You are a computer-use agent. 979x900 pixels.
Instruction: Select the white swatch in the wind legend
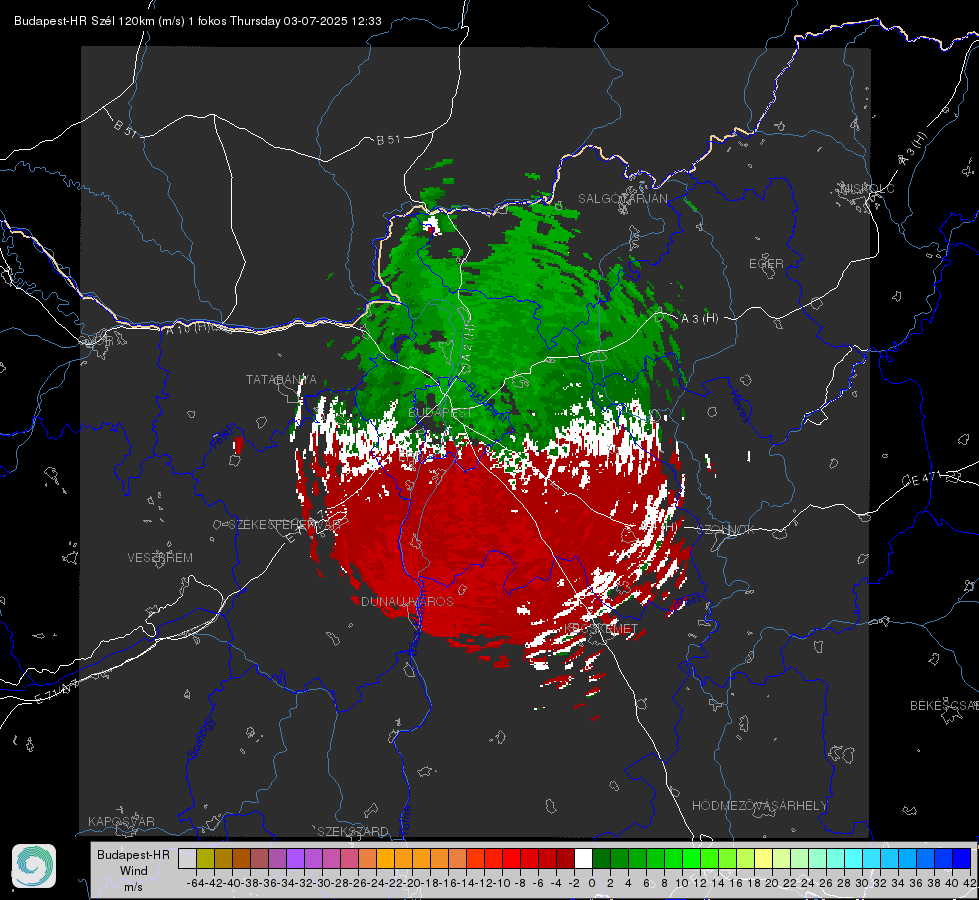point(583,858)
